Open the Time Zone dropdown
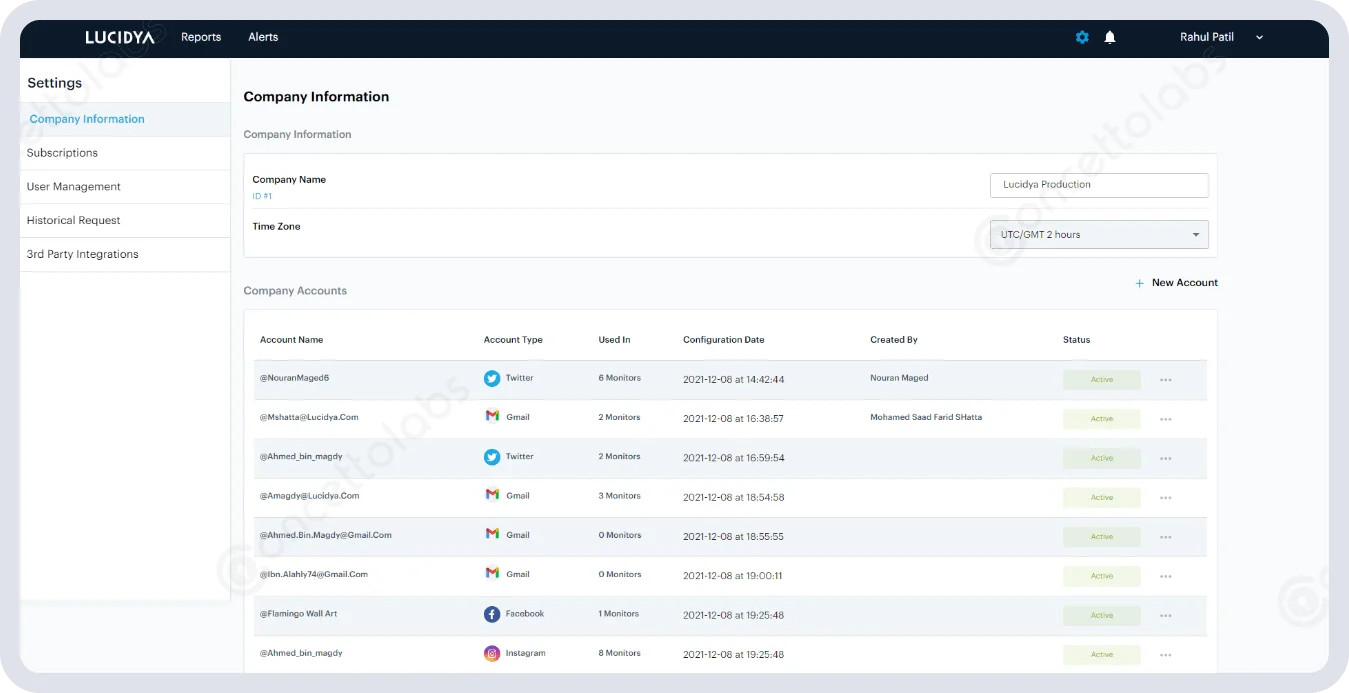The height and width of the screenshot is (693, 1349). [x=1098, y=234]
